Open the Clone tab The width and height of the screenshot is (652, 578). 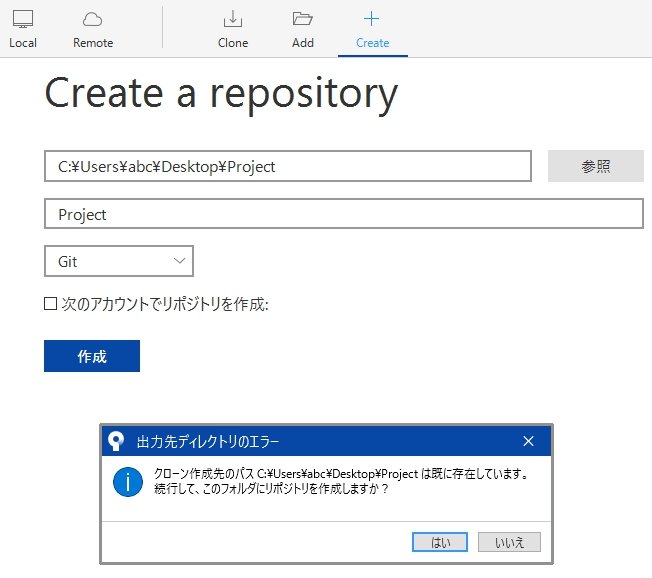point(233,29)
